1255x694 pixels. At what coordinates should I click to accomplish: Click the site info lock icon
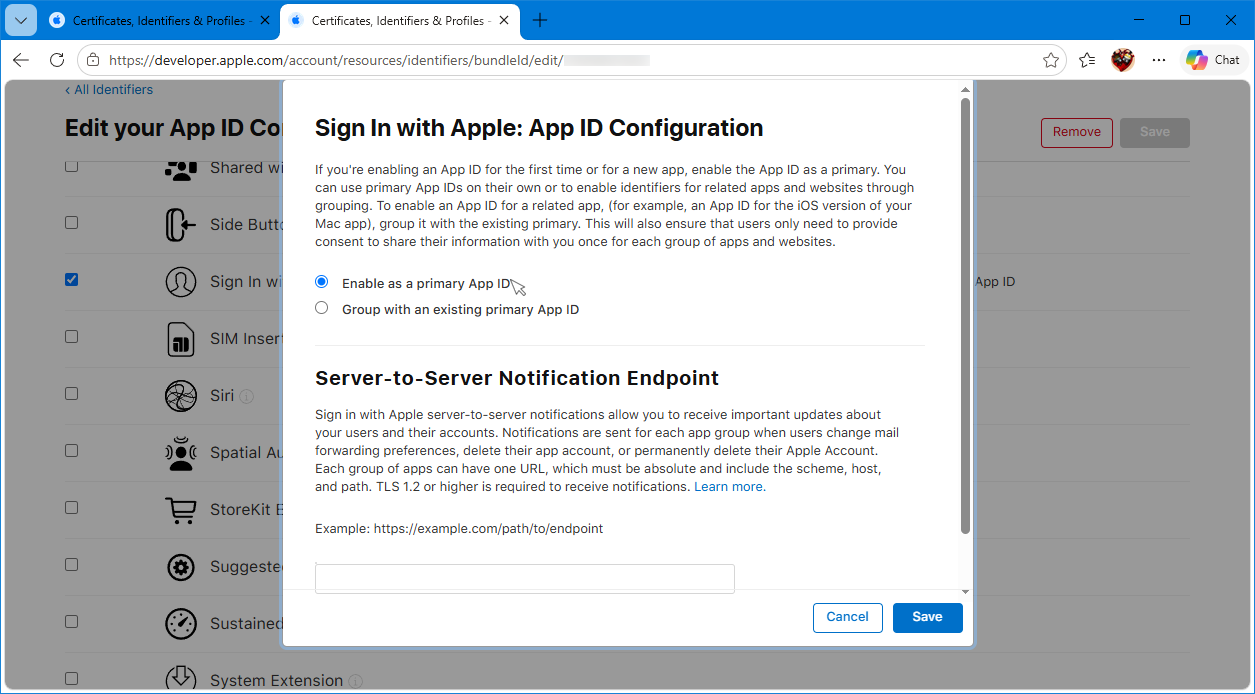(x=93, y=60)
